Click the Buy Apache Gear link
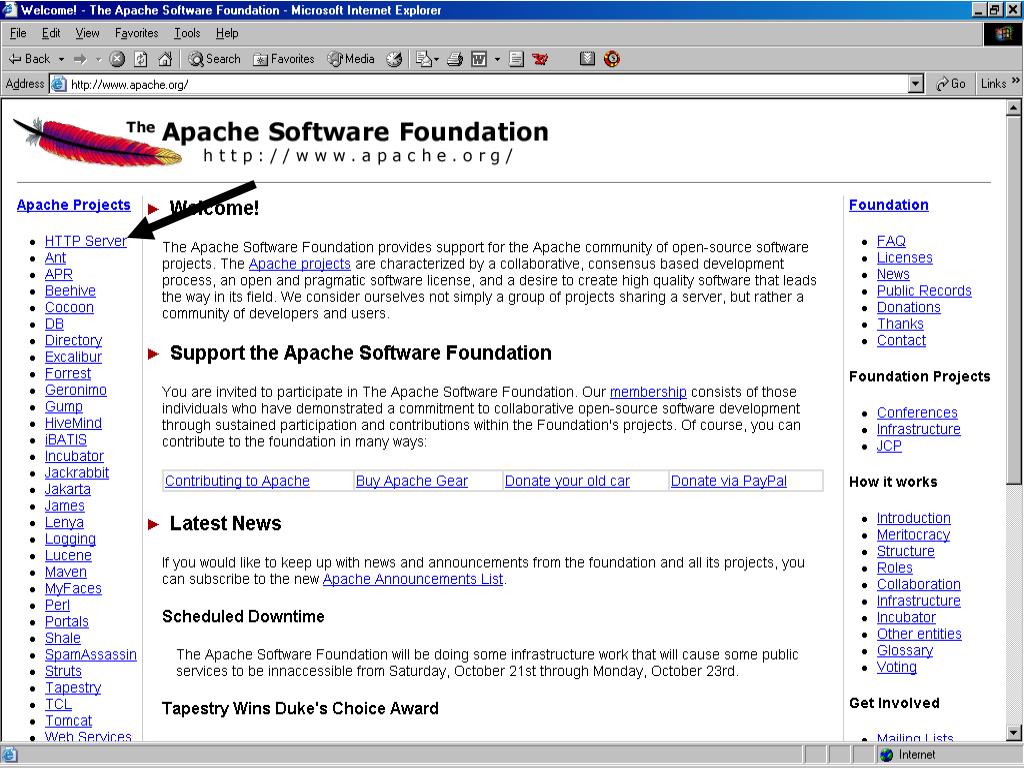The width and height of the screenshot is (1024, 768). click(411, 481)
